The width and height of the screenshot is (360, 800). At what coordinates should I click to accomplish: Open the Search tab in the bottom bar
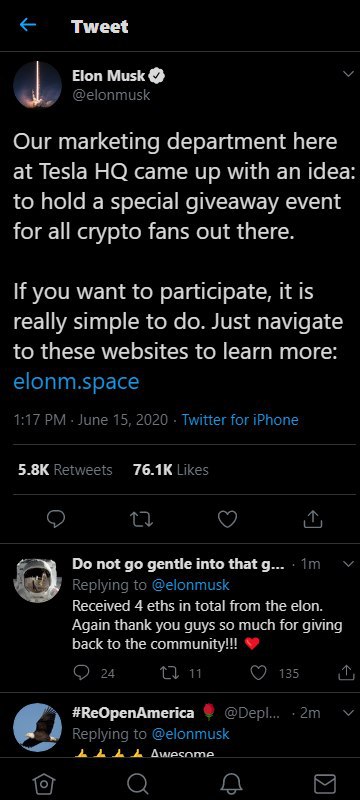click(x=137, y=784)
